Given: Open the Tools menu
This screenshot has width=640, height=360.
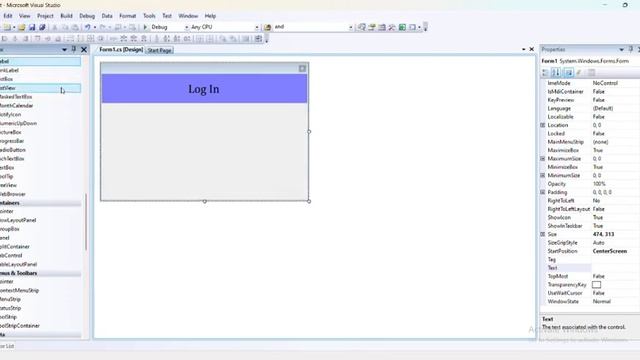Looking at the screenshot, I should pos(149,16).
